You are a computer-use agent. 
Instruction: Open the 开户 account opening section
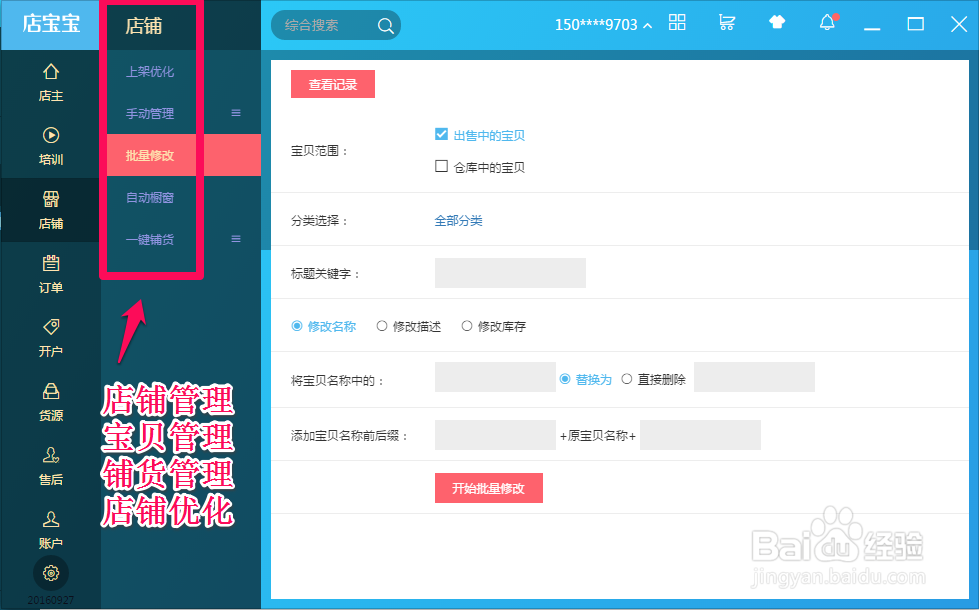(51, 338)
